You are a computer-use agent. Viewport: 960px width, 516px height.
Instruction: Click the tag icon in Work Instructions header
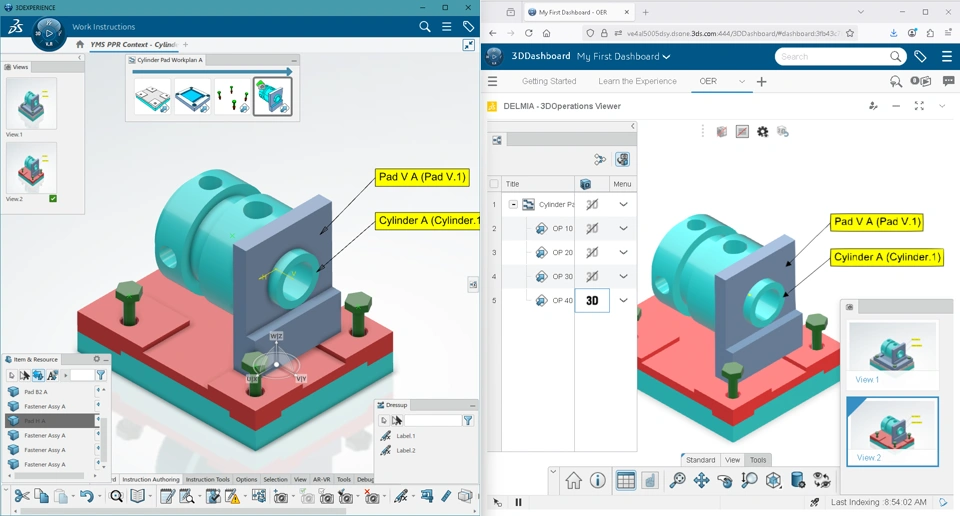tap(468, 26)
